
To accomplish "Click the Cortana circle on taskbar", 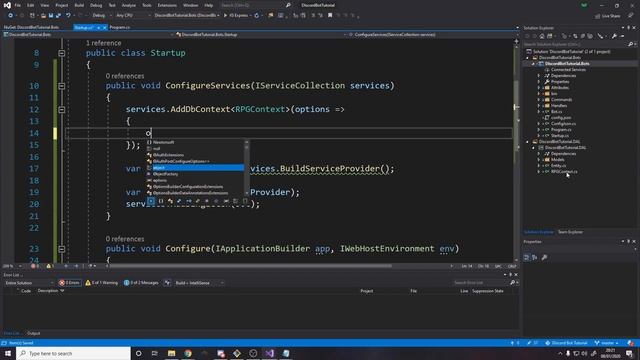I will 138,353.
